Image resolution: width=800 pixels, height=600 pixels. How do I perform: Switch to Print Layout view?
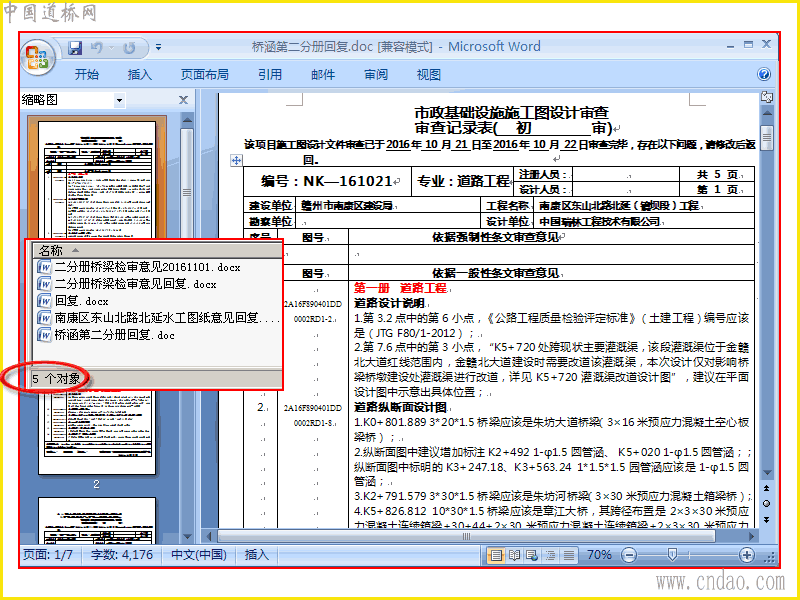click(496, 555)
